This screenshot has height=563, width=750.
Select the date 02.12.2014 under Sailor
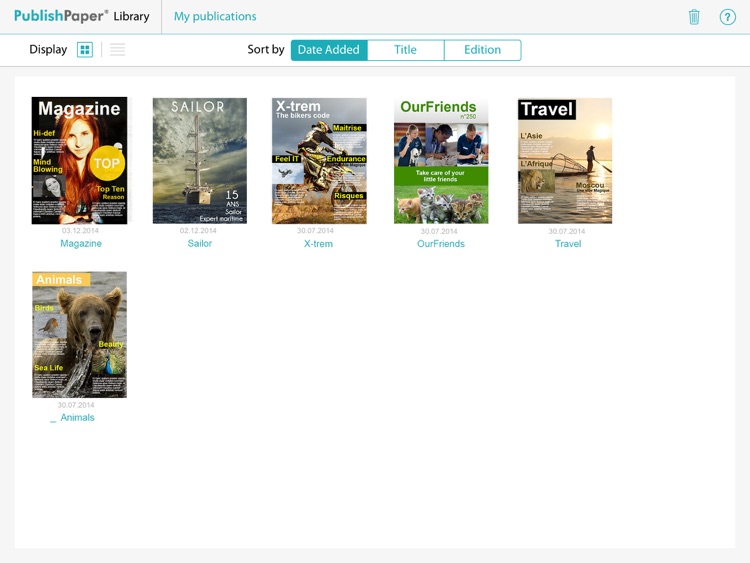pos(198,231)
